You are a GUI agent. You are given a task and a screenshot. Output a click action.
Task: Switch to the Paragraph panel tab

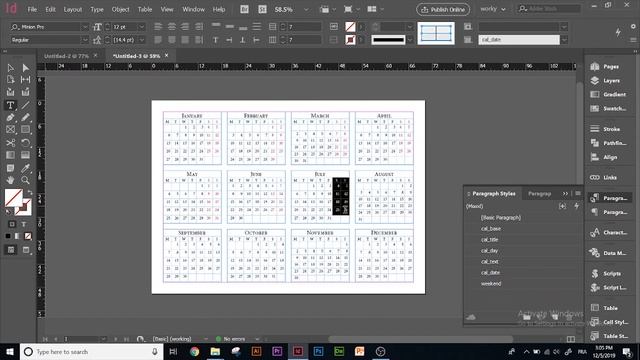pos(539,194)
